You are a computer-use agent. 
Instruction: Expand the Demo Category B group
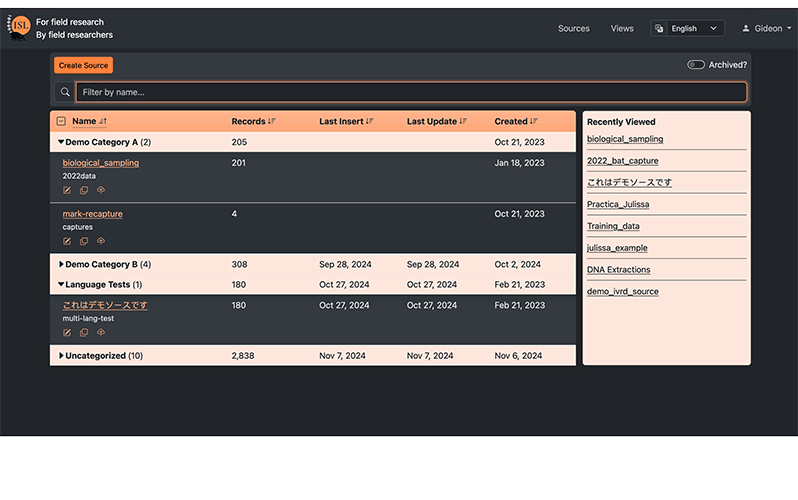(x=61, y=265)
